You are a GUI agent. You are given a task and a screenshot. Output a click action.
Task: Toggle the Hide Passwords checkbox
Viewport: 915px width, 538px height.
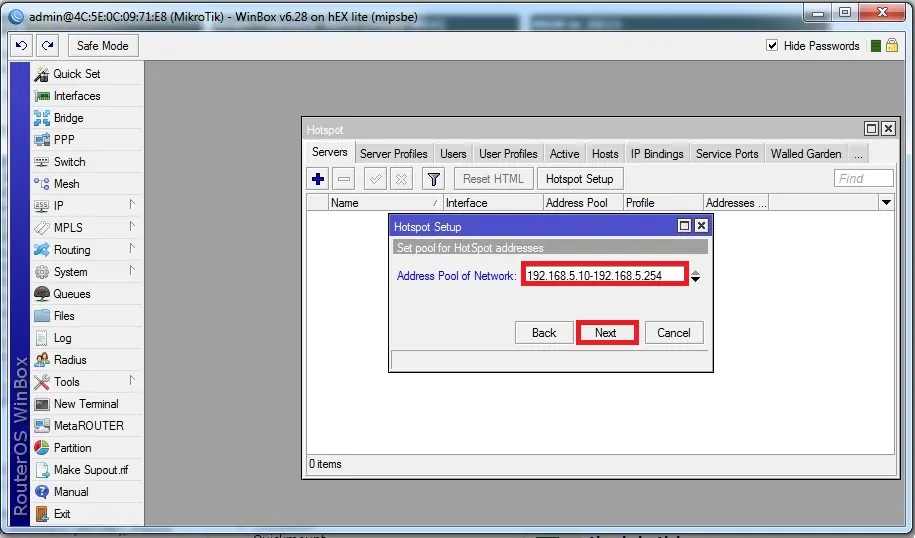(772, 46)
